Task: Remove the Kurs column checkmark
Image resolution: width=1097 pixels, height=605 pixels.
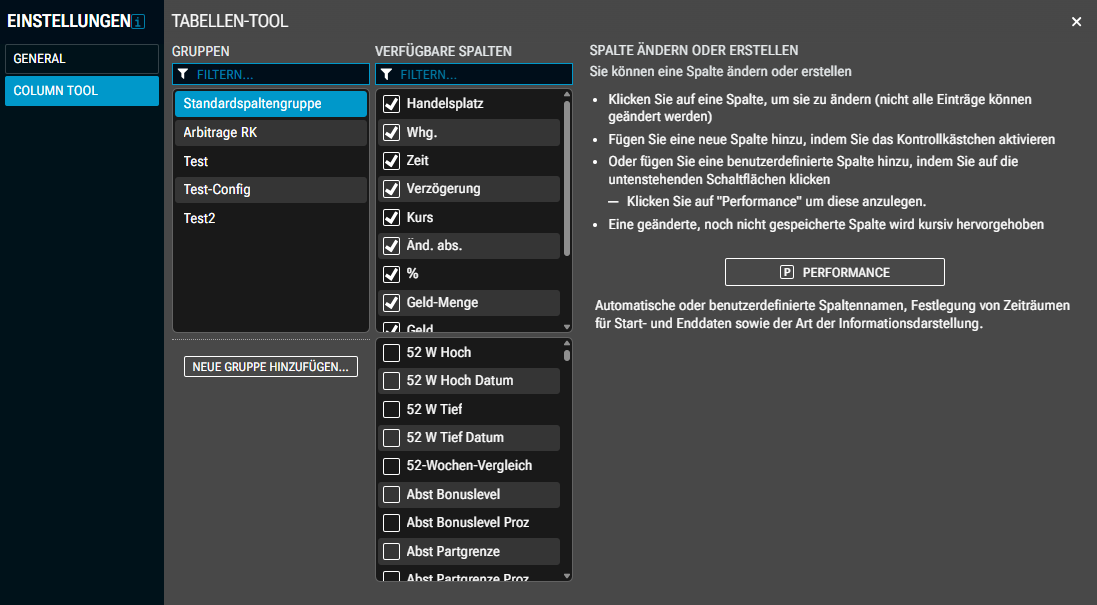Action: point(392,218)
